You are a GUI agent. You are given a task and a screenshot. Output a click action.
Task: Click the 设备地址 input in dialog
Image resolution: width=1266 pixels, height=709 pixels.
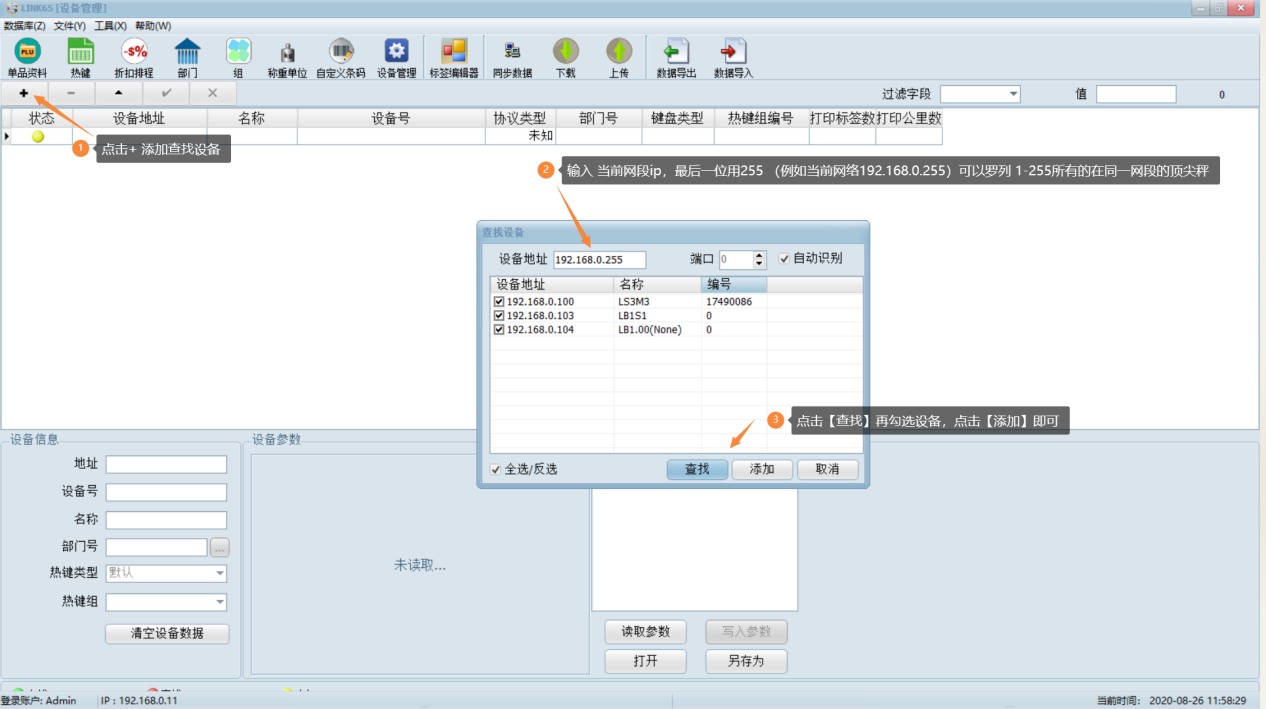click(599, 259)
